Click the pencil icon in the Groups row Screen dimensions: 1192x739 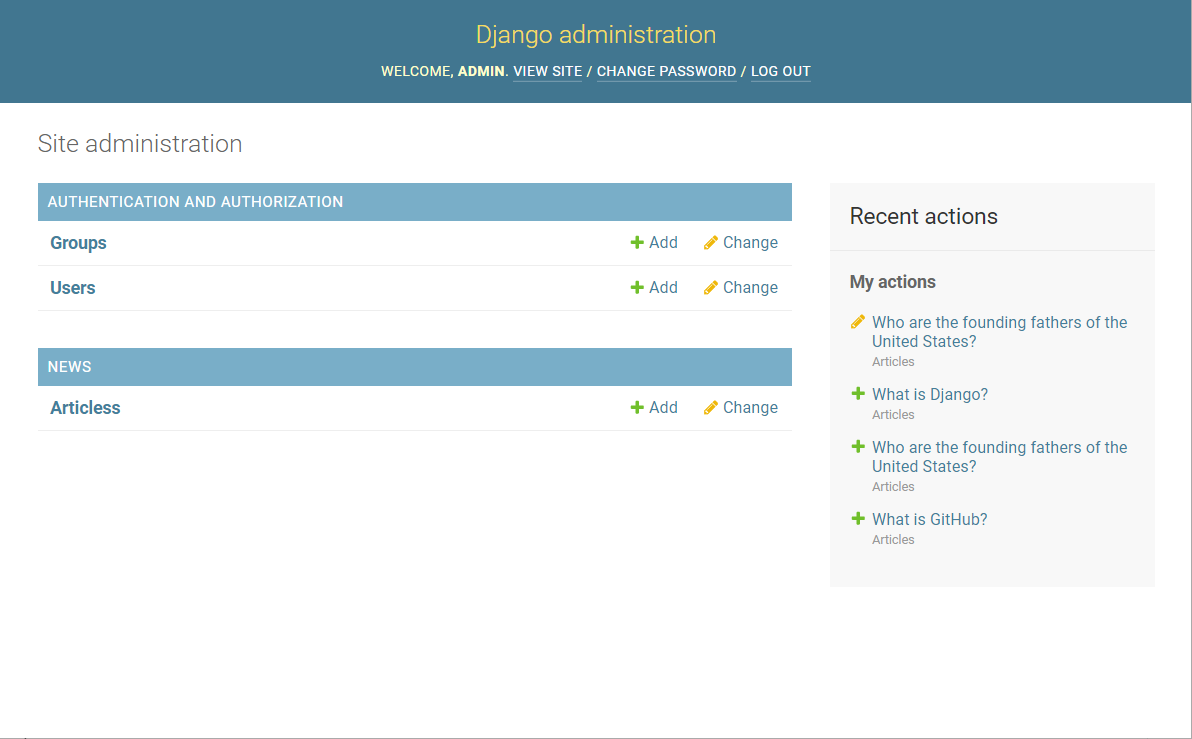[x=711, y=243]
